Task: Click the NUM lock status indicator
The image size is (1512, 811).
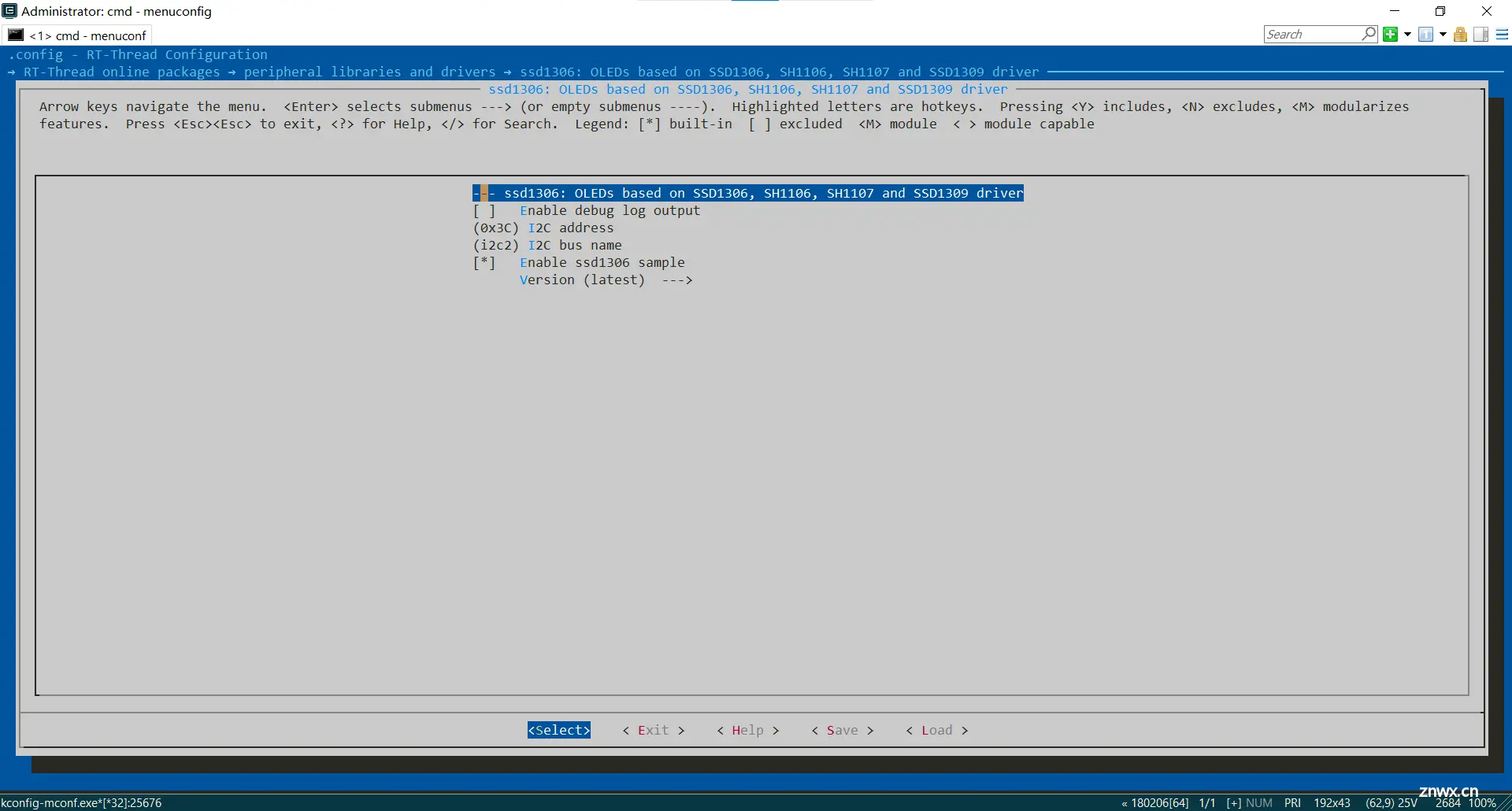Action: (x=1259, y=803)
